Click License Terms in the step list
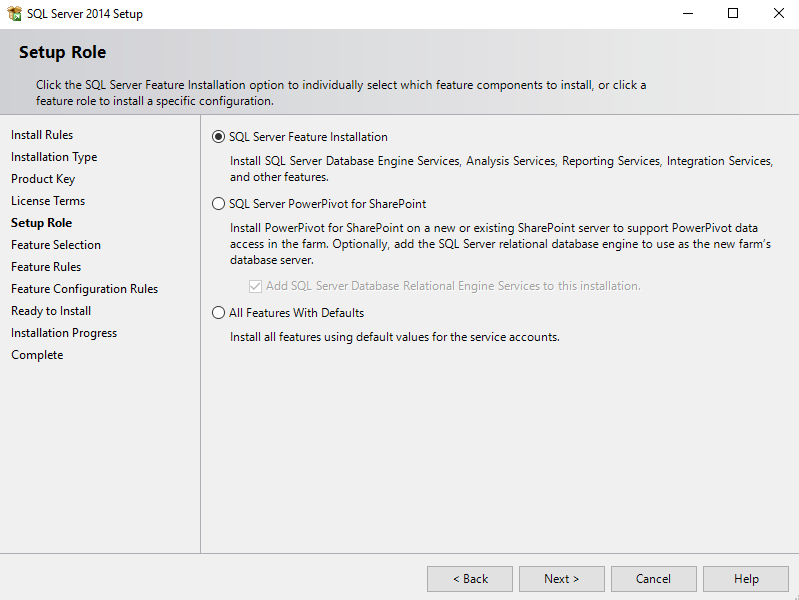 click(x=48, y=201)
